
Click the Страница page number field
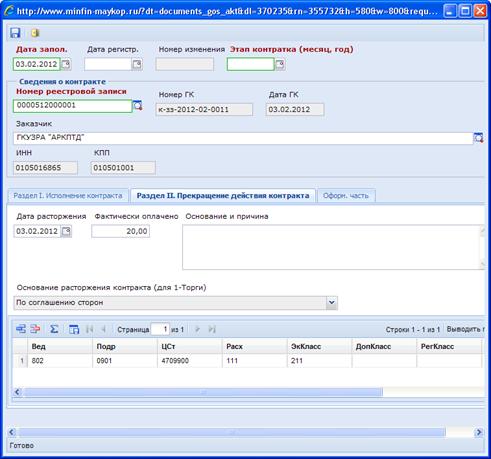pyautogui.click(x=160, y=329)
